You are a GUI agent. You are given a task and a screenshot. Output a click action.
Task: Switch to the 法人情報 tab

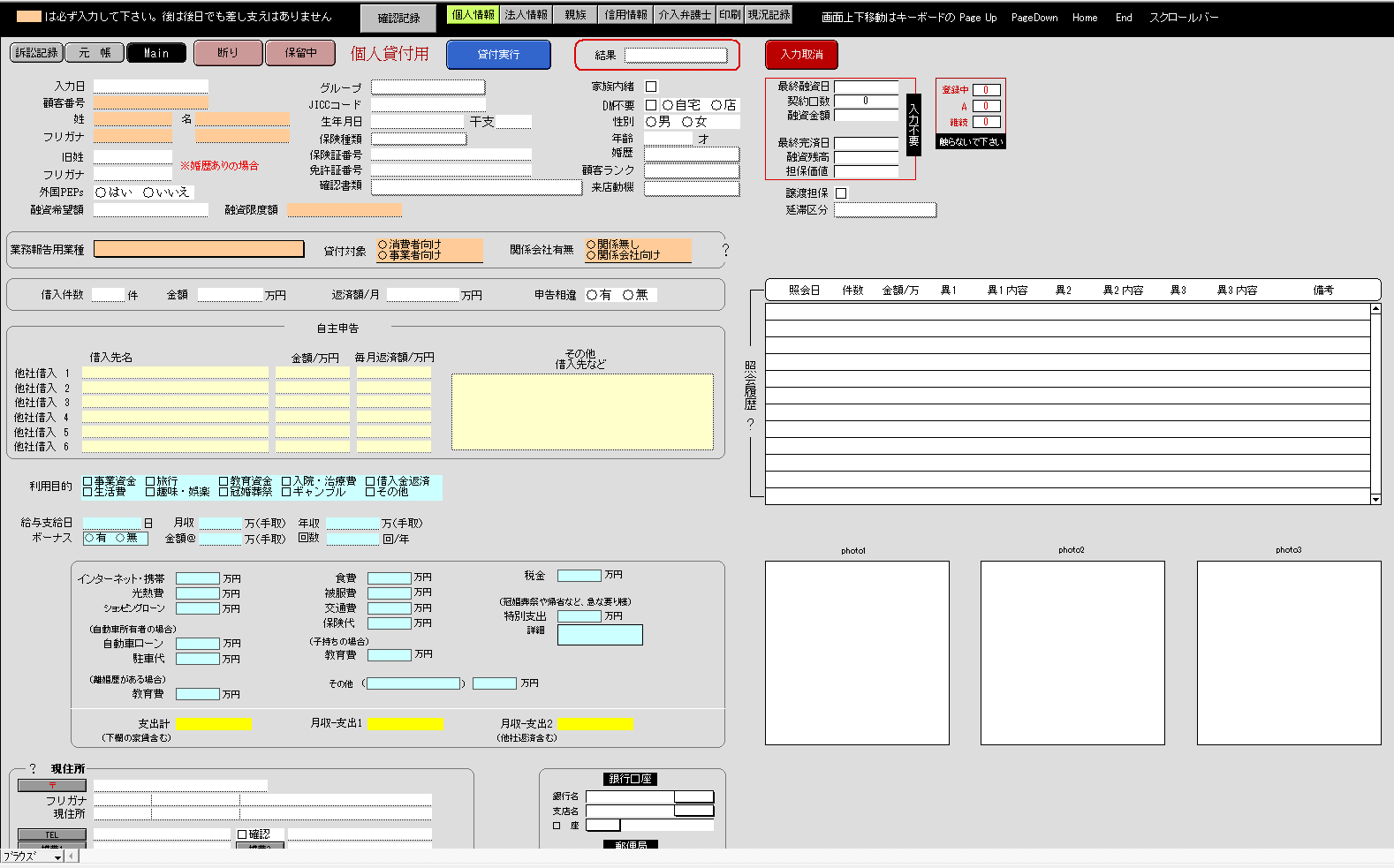pos(527,15)
